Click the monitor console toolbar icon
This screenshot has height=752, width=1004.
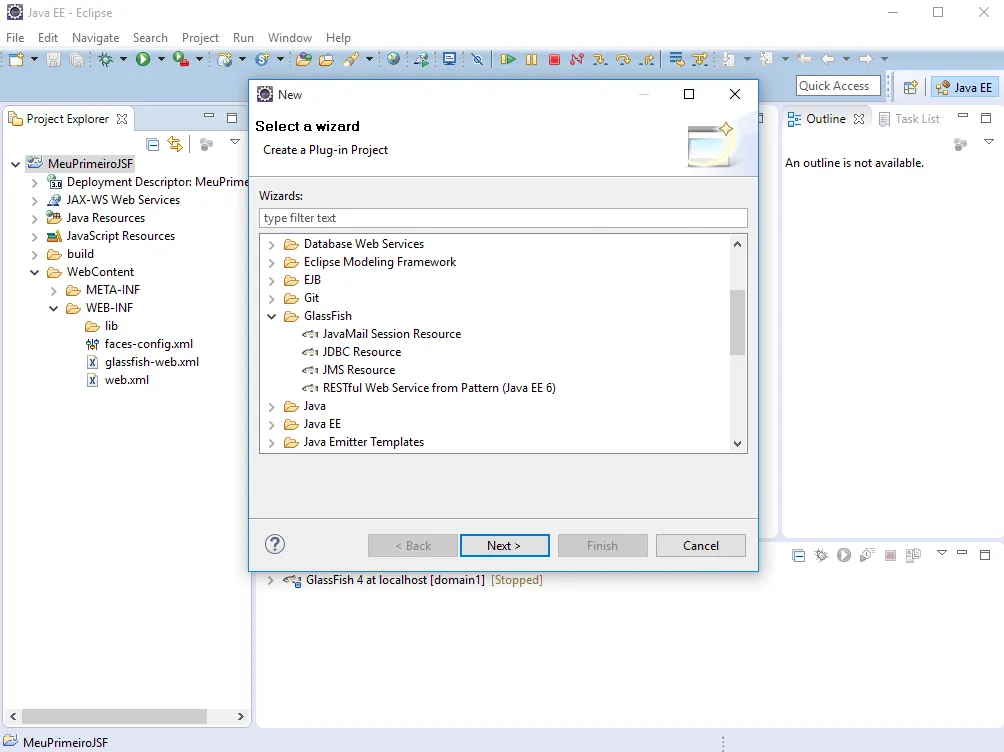tap(450, 60)
